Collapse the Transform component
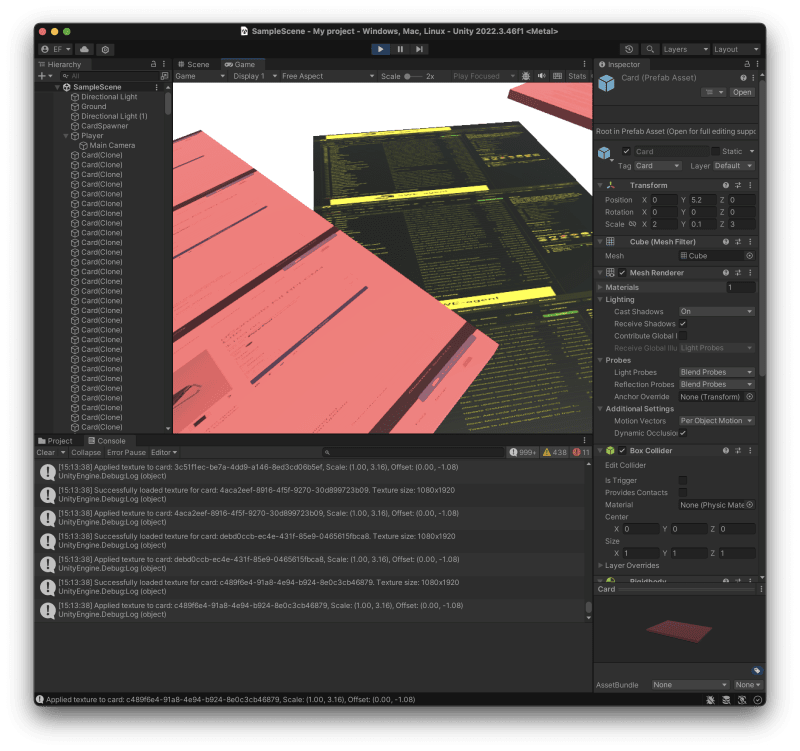 601,185
